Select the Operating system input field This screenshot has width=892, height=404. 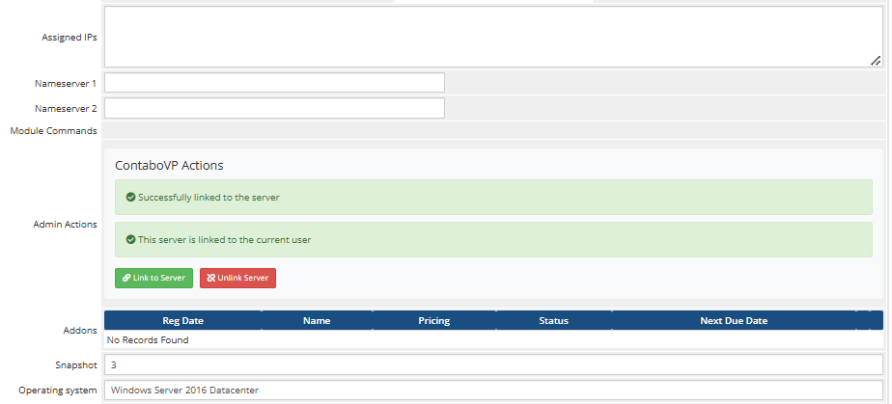(493, 390)
